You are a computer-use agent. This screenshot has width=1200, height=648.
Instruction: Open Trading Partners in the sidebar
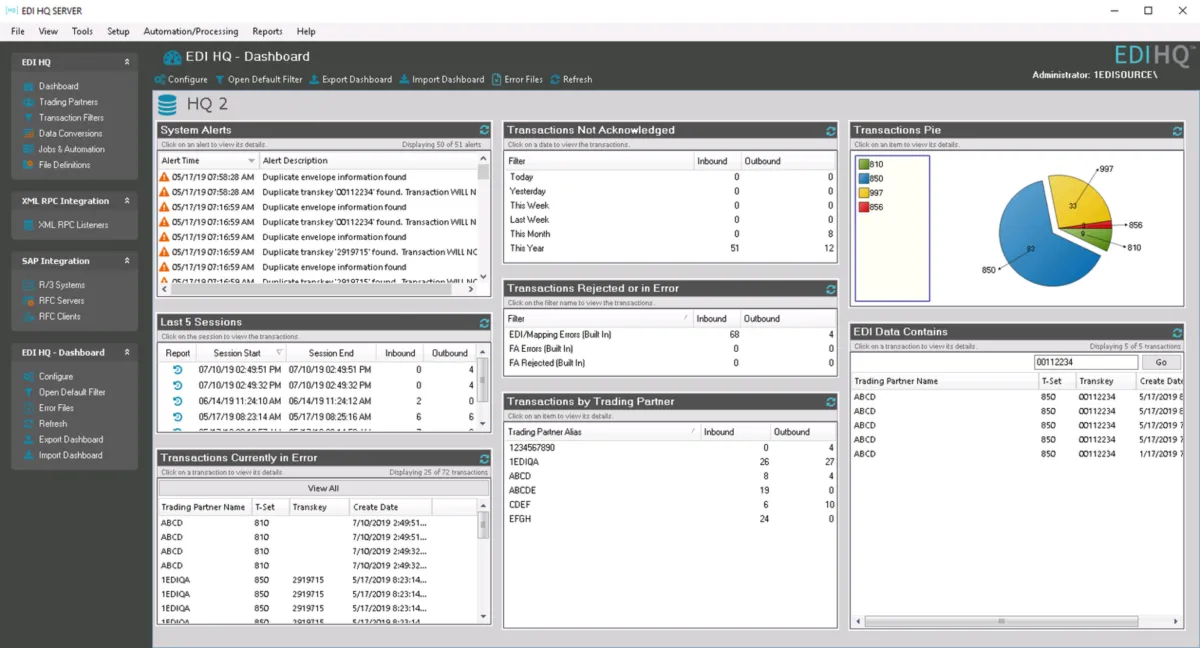(x=68, y=102)
